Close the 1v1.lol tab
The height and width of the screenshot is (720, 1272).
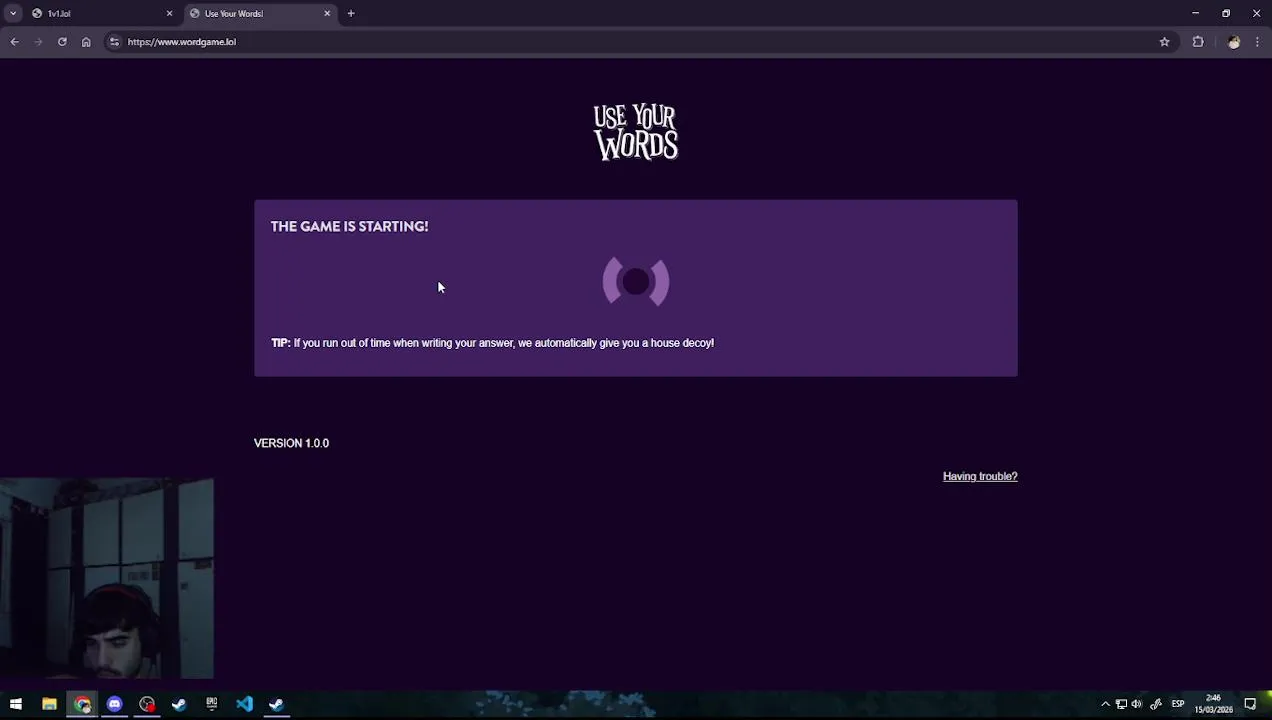tap(169, 13)
